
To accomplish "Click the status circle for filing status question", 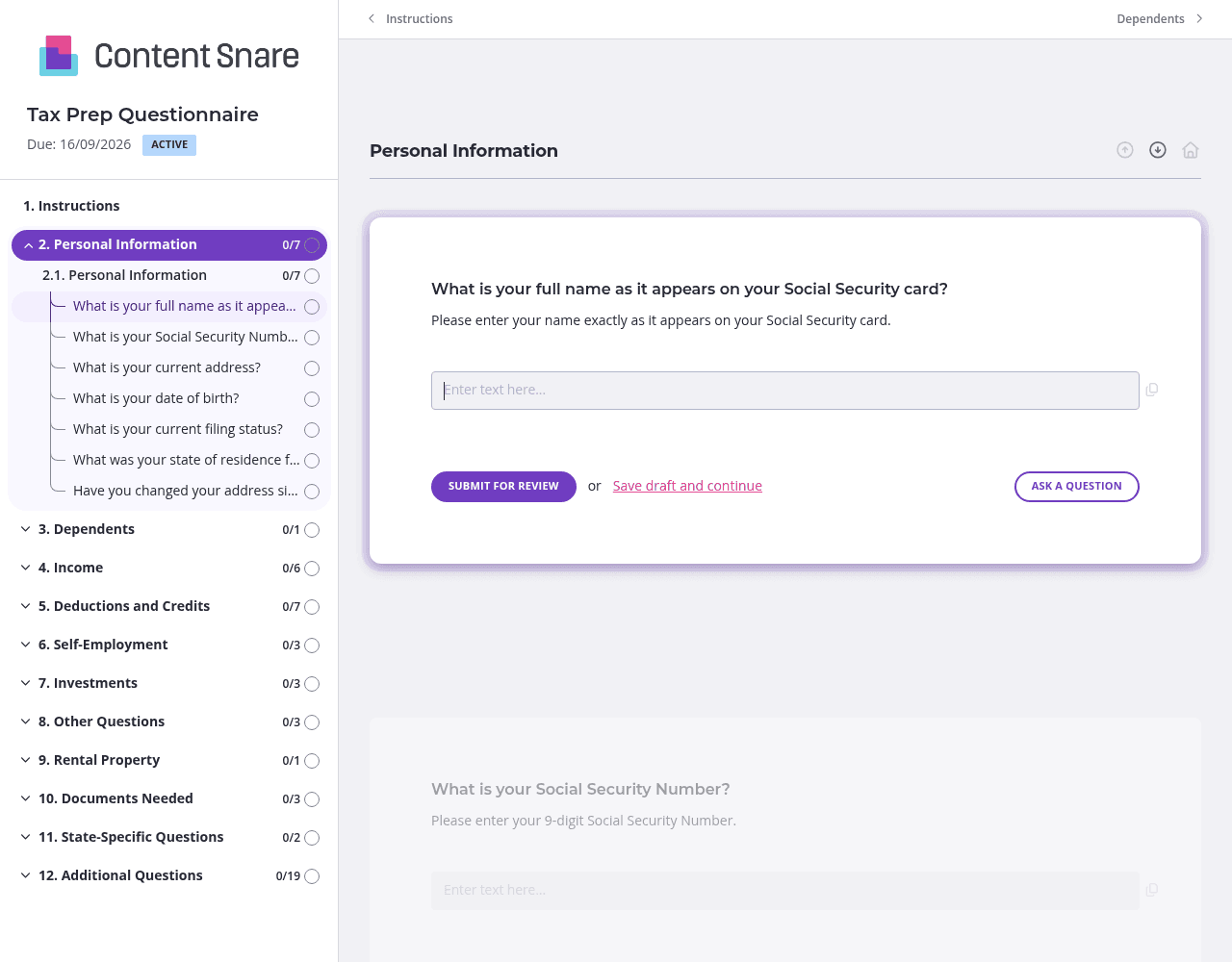I will point(312,430).
